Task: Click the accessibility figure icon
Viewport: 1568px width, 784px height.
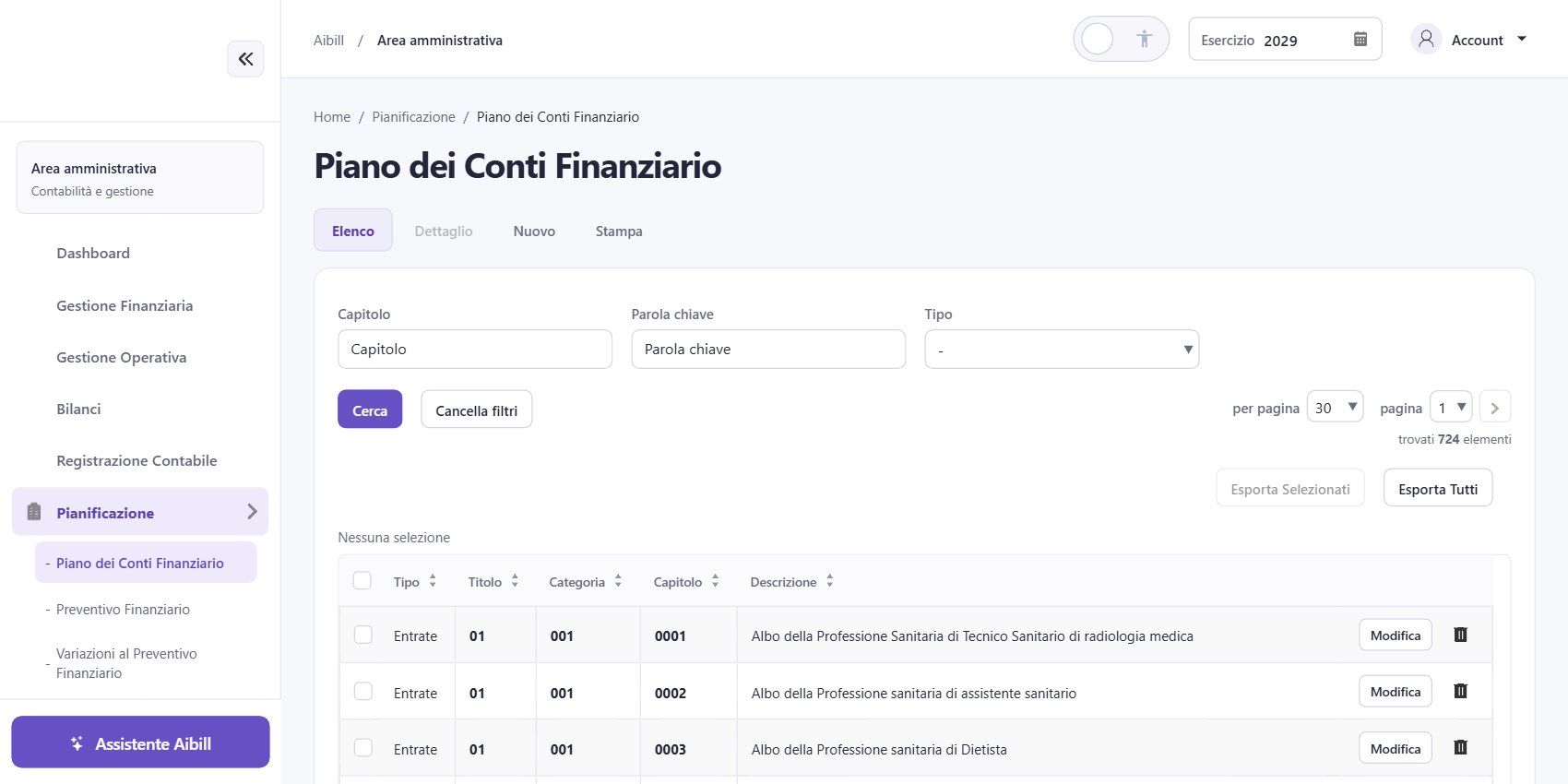Action: click(x=1144, y=39)
